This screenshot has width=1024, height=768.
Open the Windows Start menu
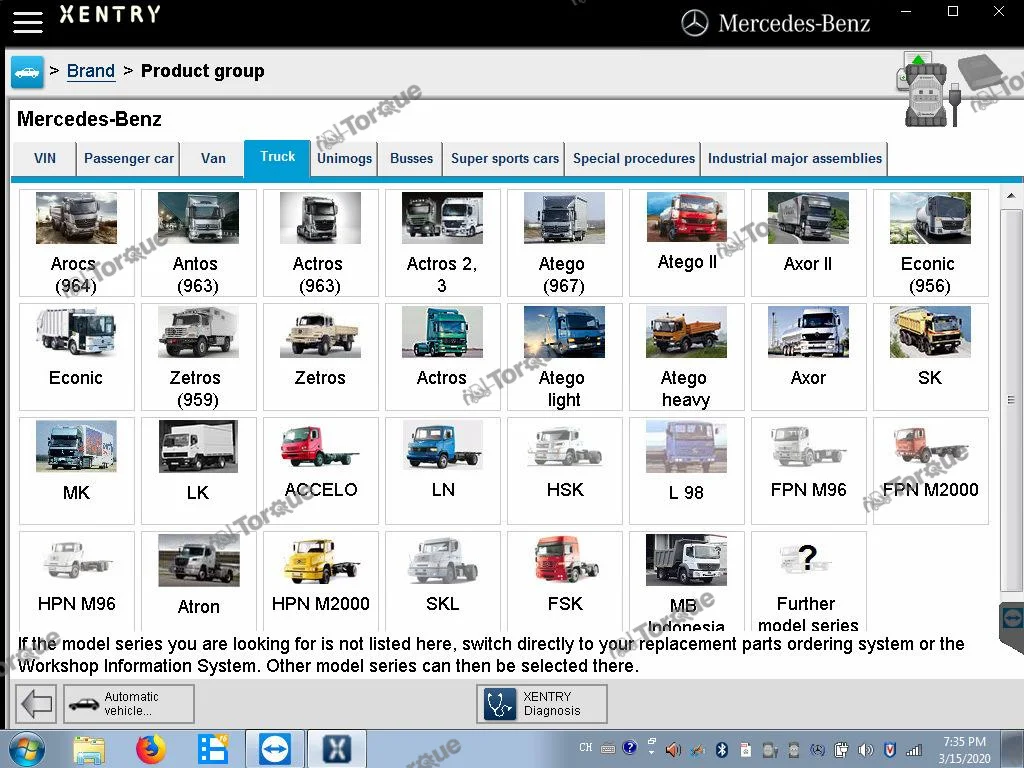[26, 750]
